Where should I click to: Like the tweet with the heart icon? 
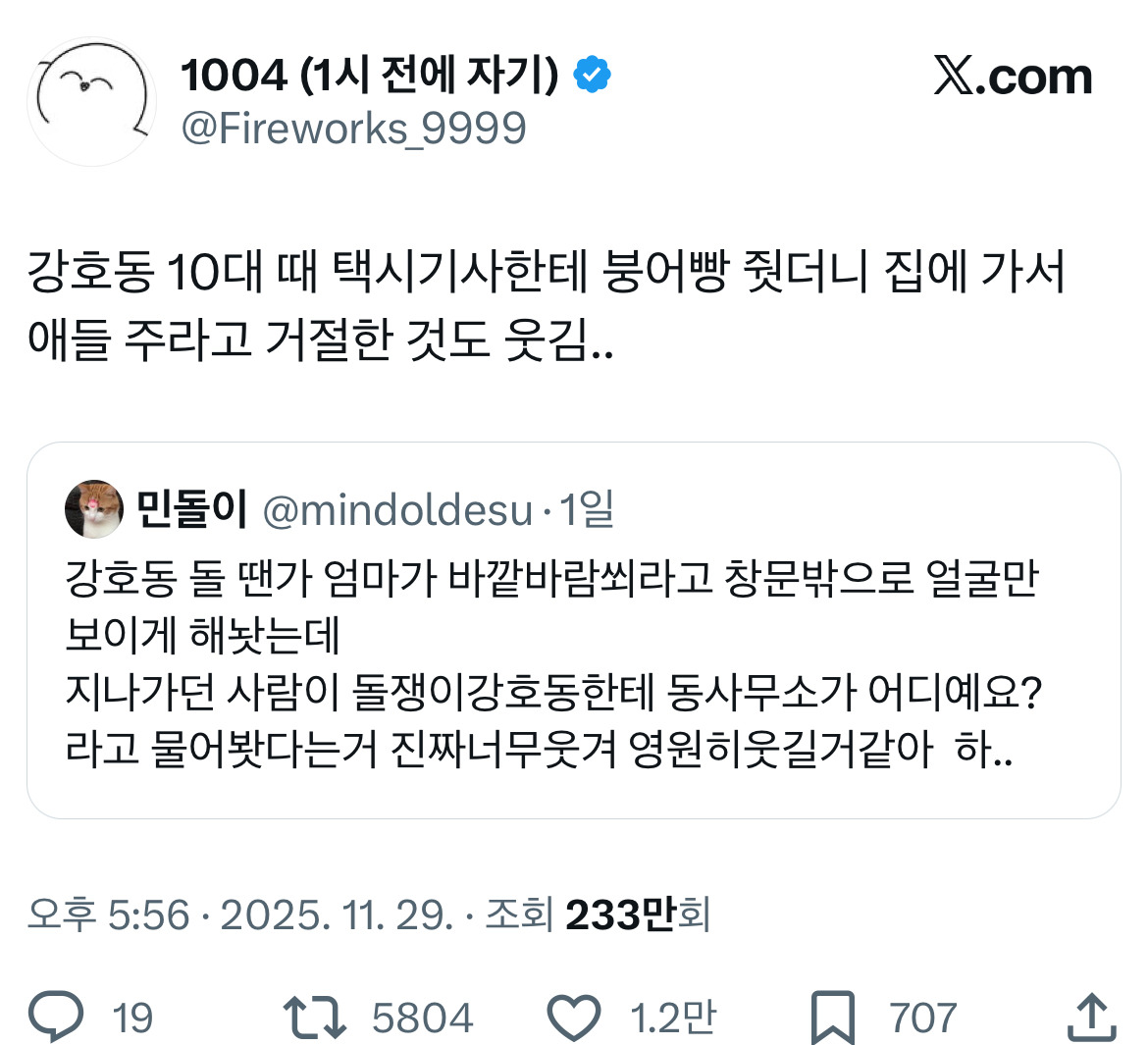573,1018
